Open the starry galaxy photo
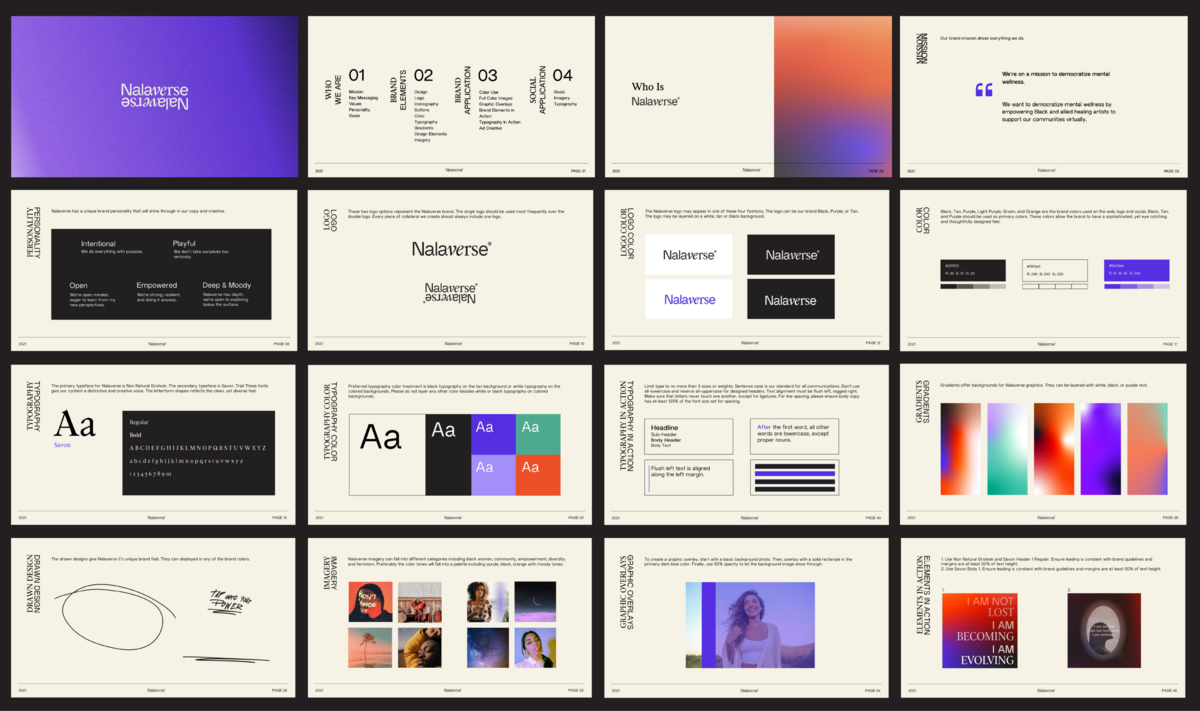The height and width of the screenshot is (711, 1200). click(x=487, y=647)
